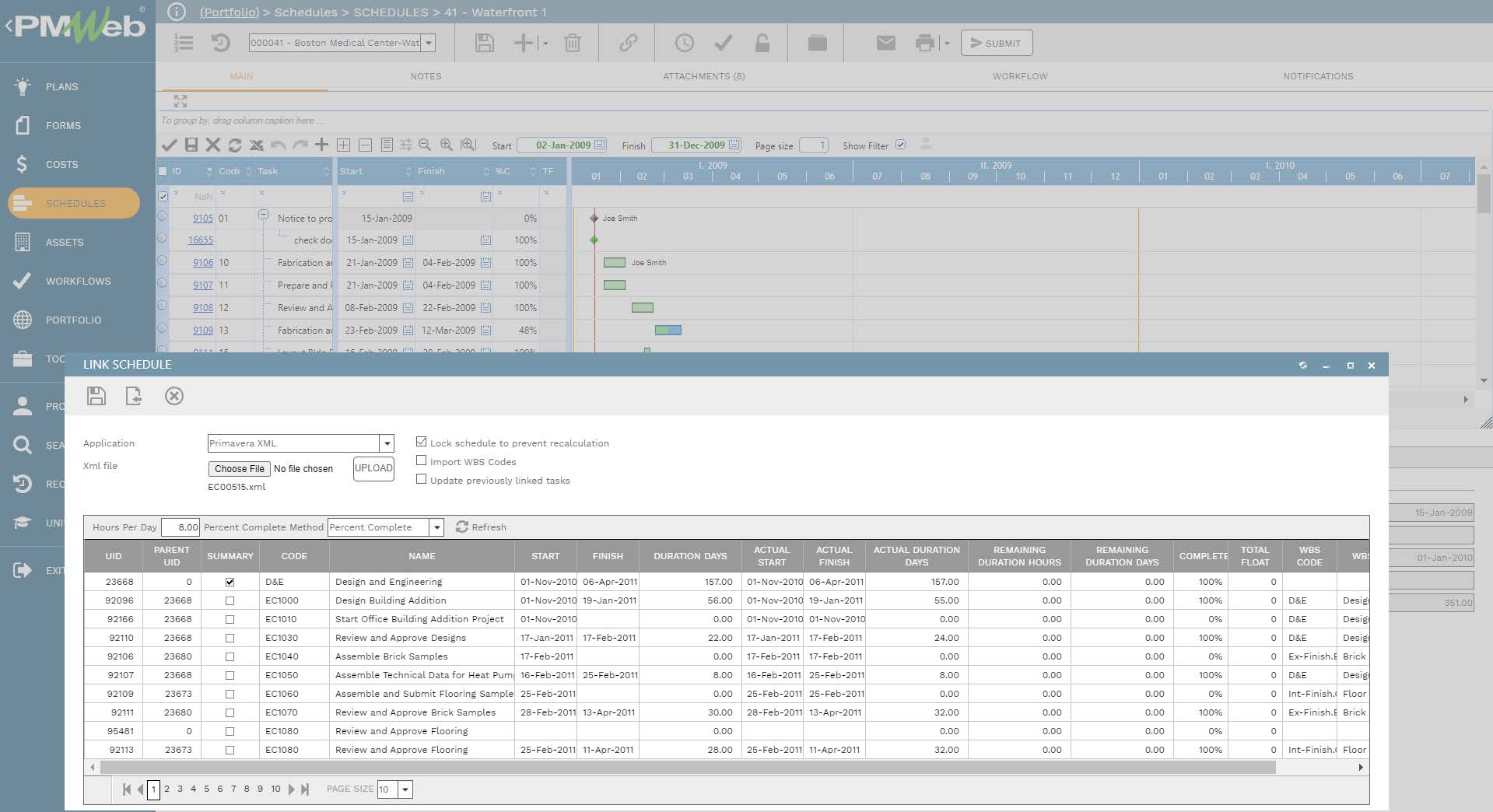
Task: Click the link chain icon in toolbar
Action: point(628,43)
